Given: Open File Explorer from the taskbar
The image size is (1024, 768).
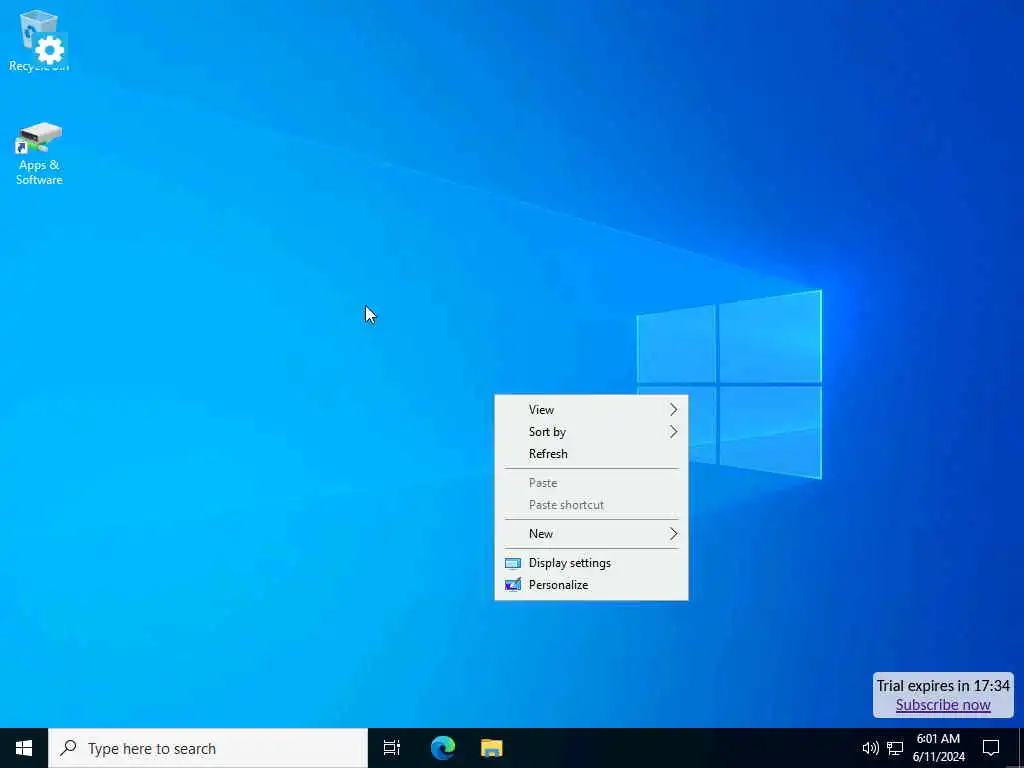Looking at the screenshot, I should click(x=492, y=748).
